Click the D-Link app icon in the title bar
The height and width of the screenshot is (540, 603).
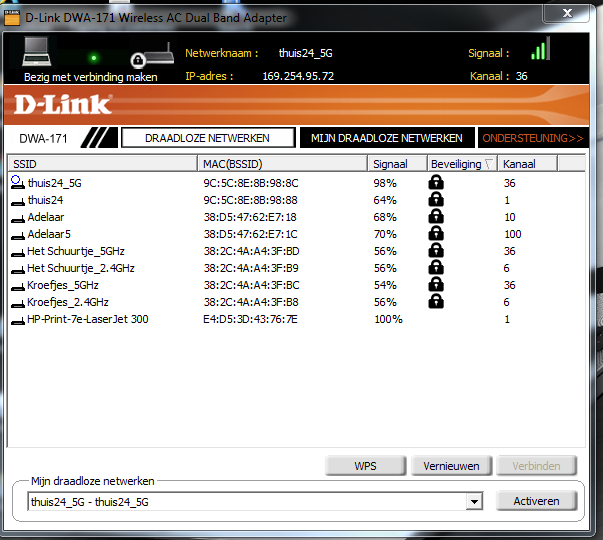coord(12,18)
